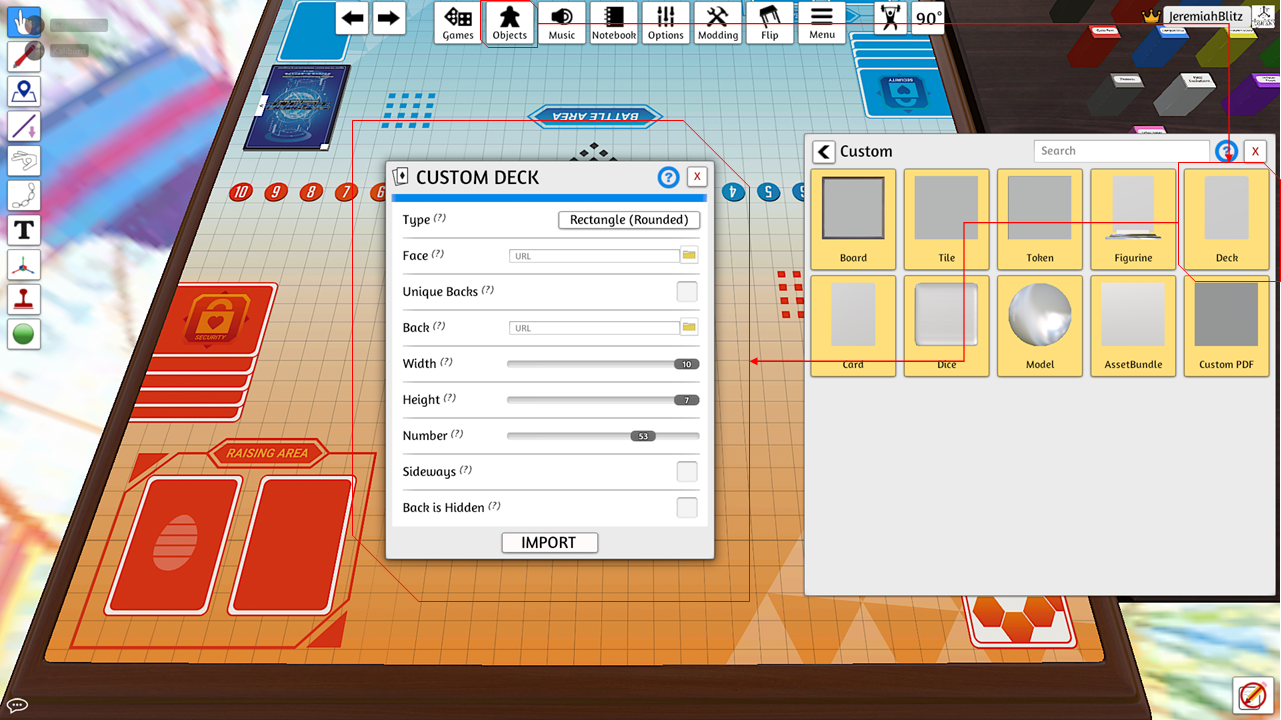This screenshot has height=720, width=1281.
Task: Click the IMPORT button
Action: click(549, 542)
